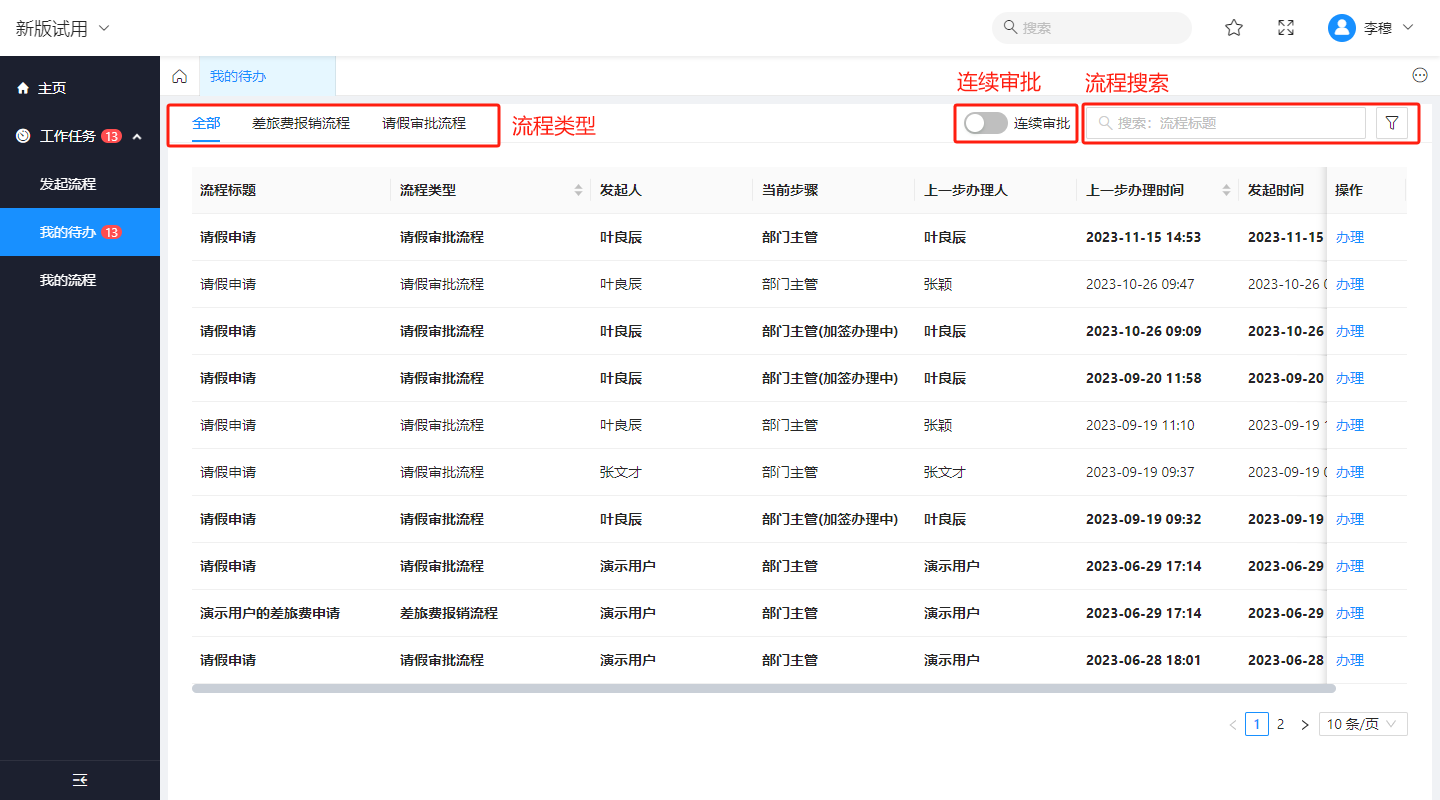Collapse the sidebar using bottom menu icon

80,780
